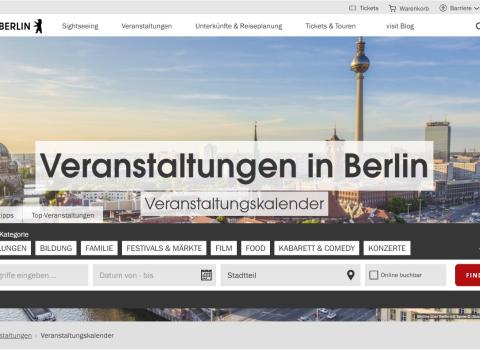The width and height of the screenshot is (480, 360).
Task: Select the BILDUNG category
Action: (x=56, y=248)
